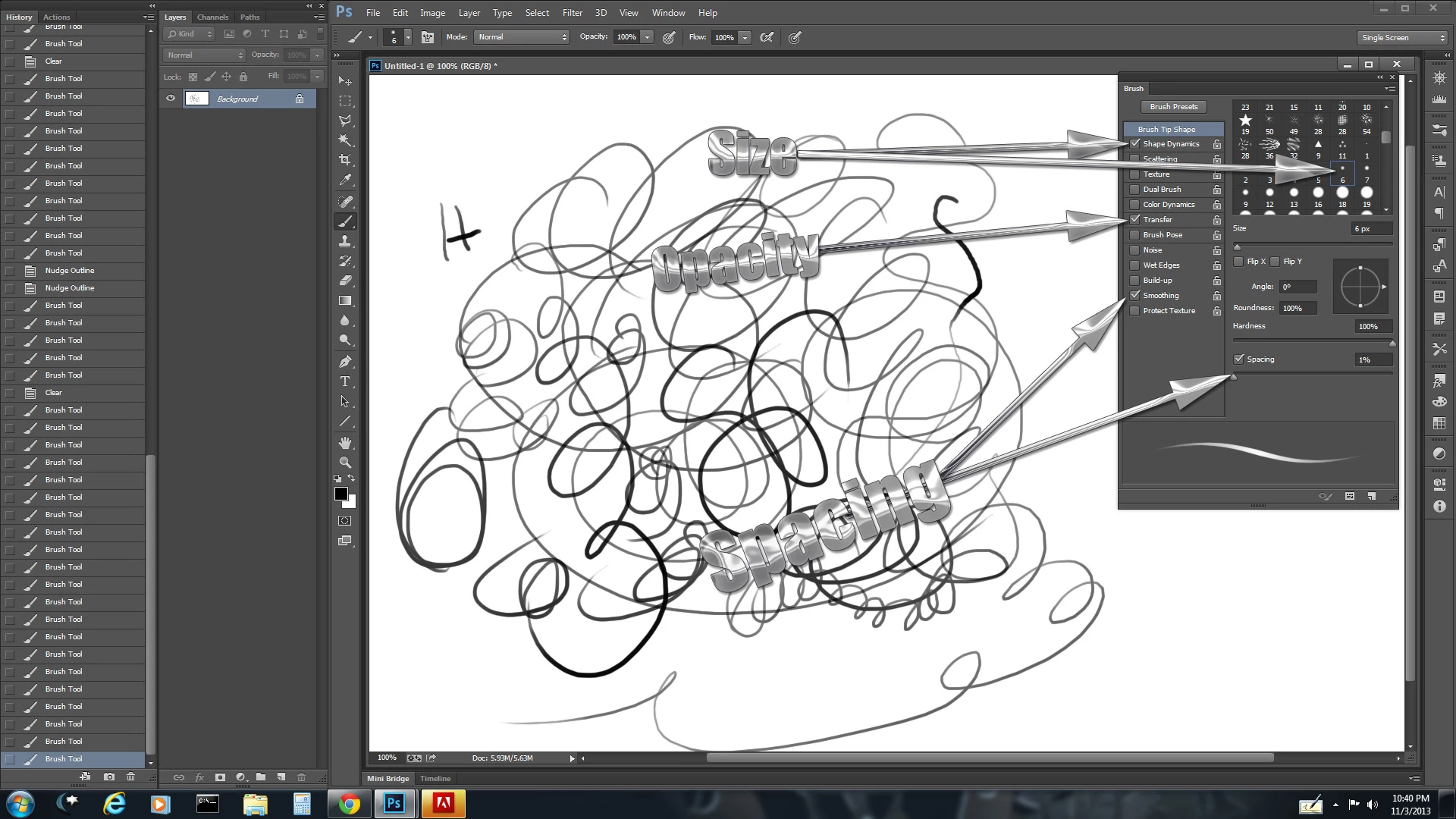Select the Eyedropper tool

tap(345, 180)
